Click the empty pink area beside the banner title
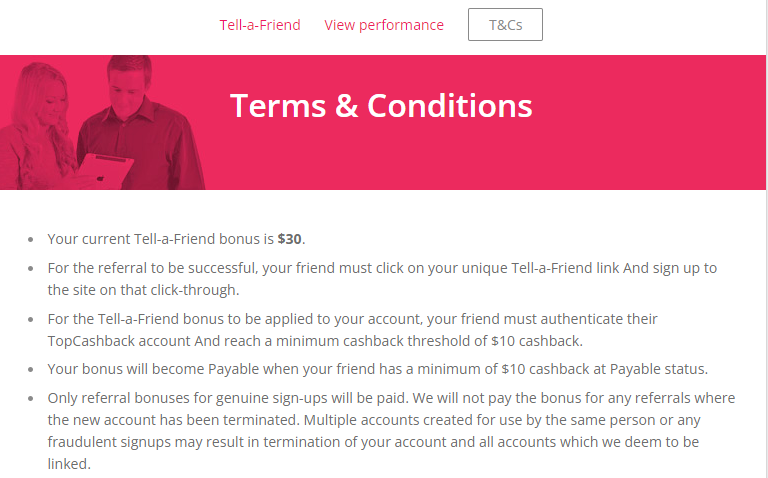Screen dimensions: 768x478 point(647,122)
